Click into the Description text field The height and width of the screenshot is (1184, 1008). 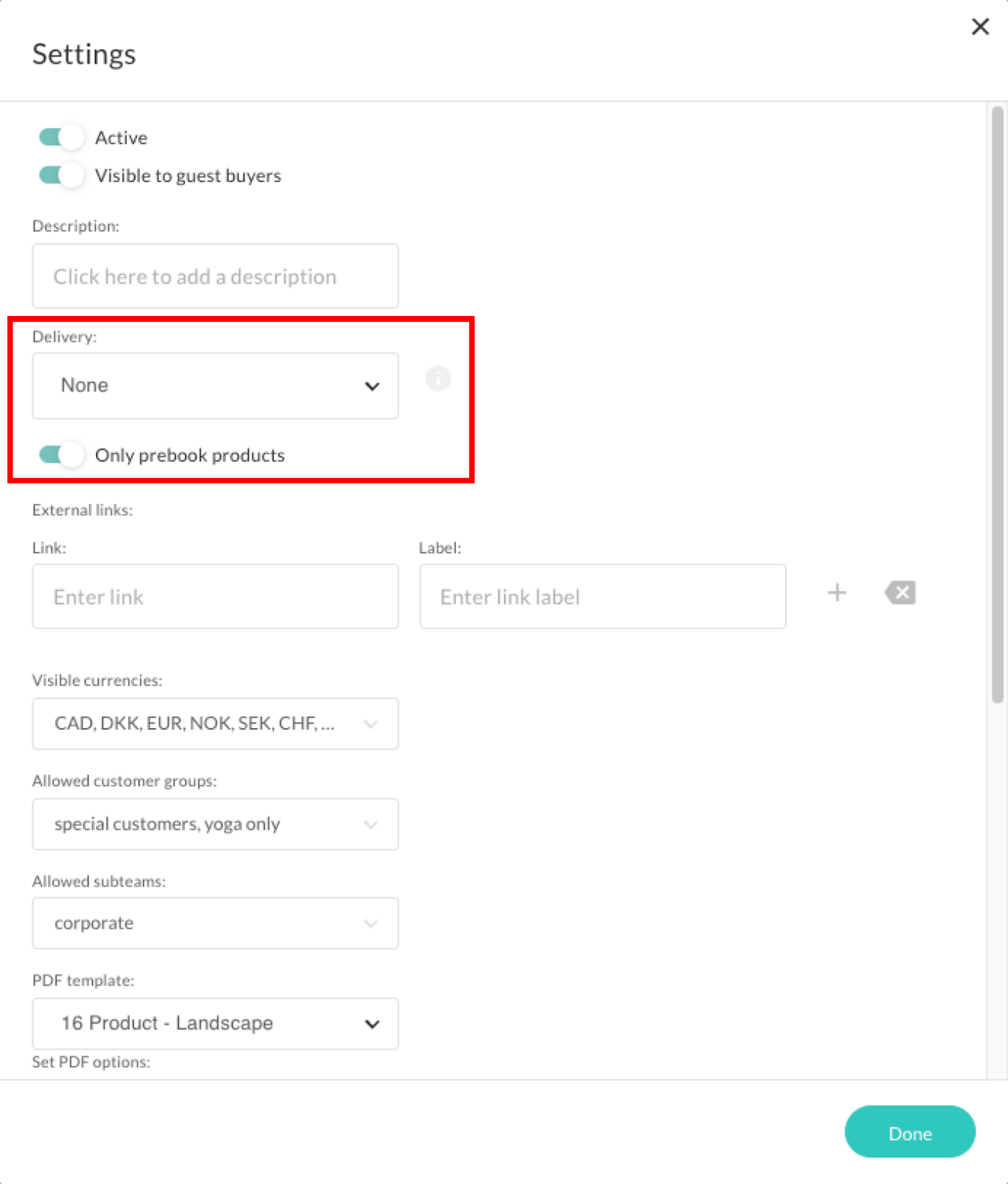tap(215, 276)
